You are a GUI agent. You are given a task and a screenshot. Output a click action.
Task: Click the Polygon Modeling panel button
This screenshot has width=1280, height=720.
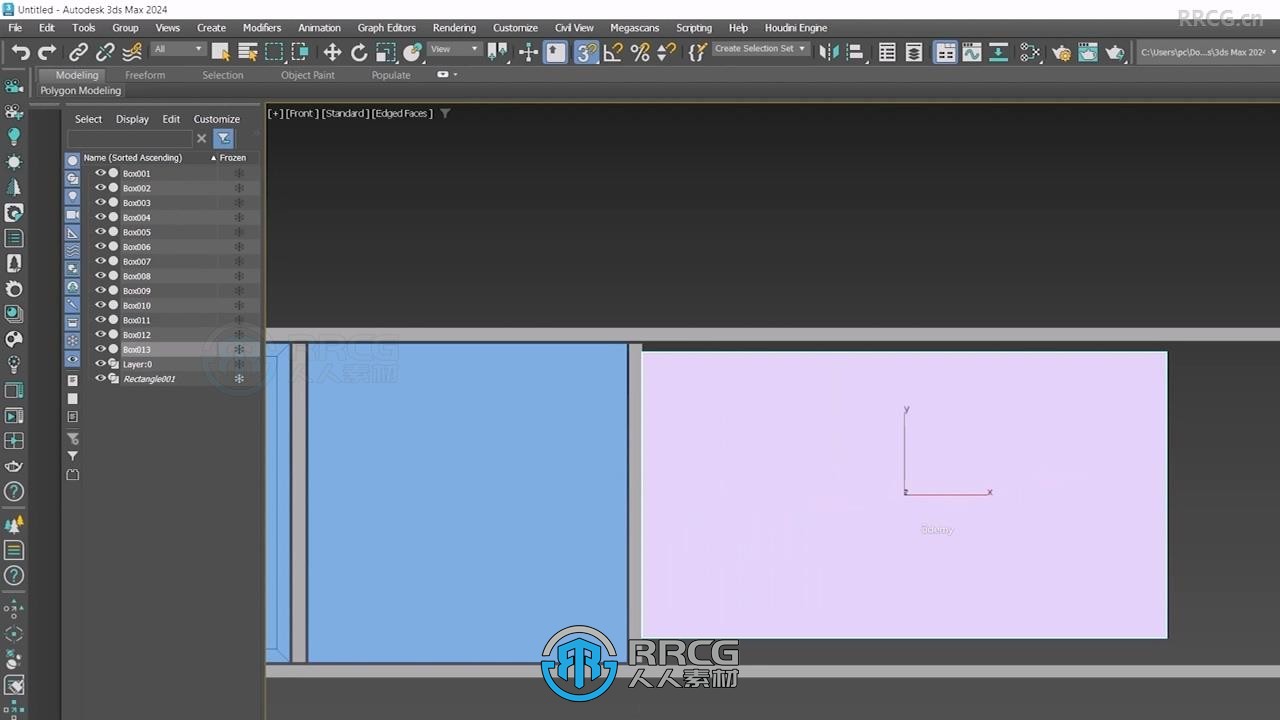(80, 91)
